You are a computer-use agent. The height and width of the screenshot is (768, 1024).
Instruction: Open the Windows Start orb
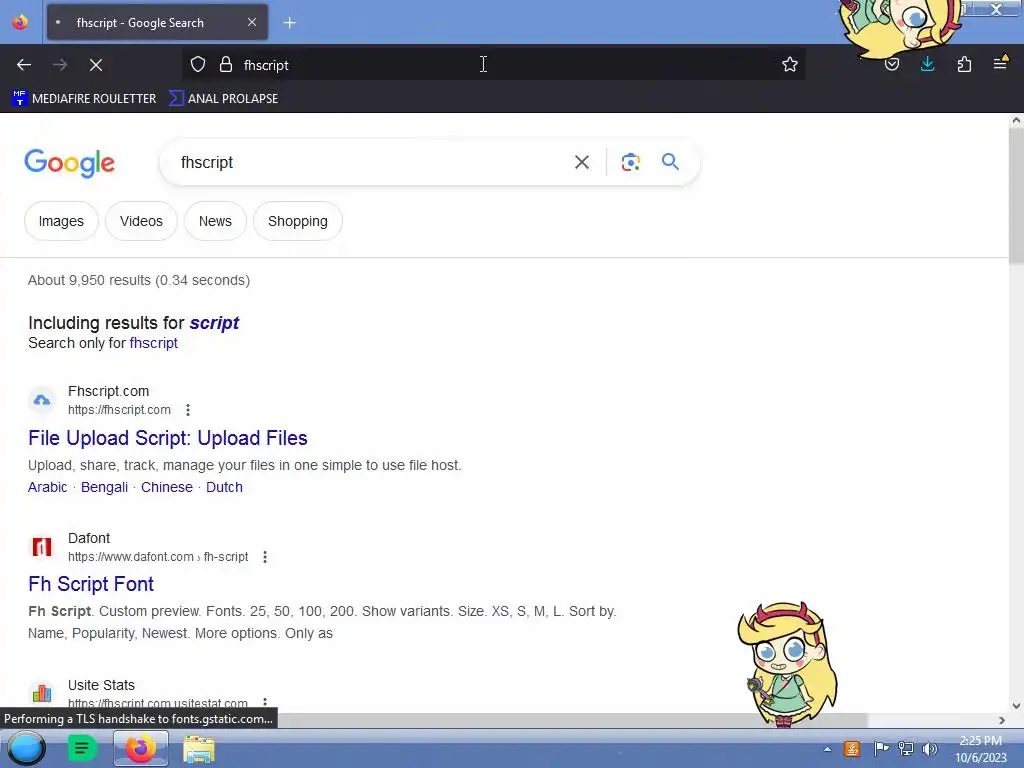pyautogui.click(x=25, y=748)
